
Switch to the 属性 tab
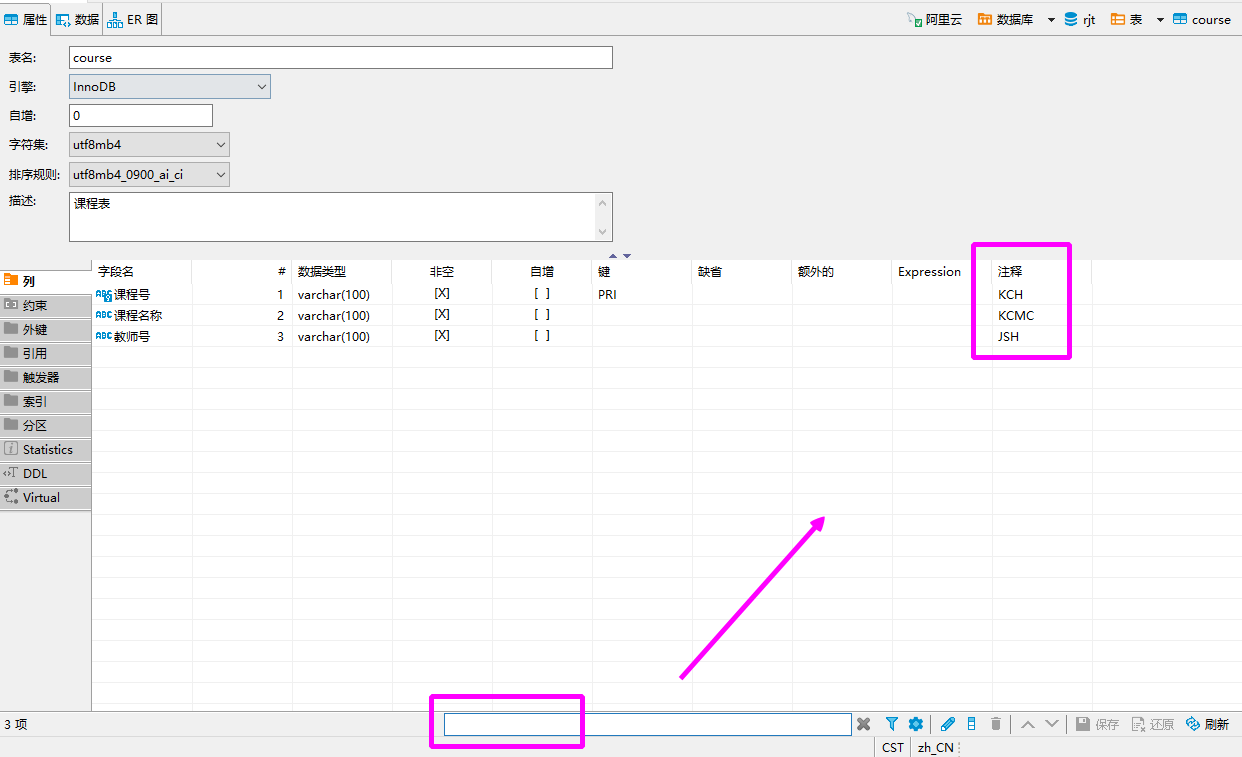(26, 19)
